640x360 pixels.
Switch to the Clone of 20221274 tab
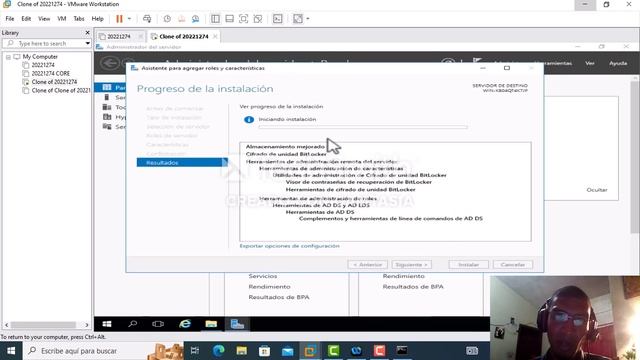[184, 36]
